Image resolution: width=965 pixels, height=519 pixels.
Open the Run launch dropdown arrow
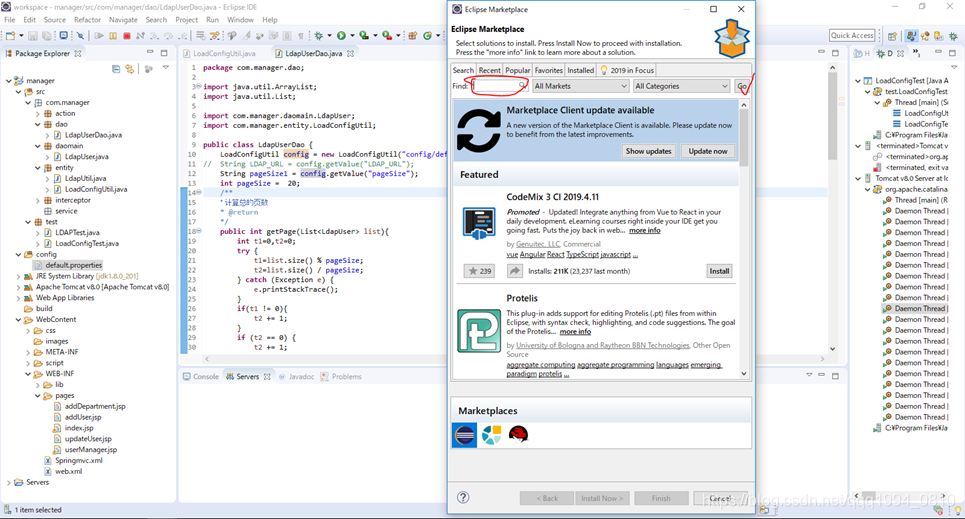352,36
